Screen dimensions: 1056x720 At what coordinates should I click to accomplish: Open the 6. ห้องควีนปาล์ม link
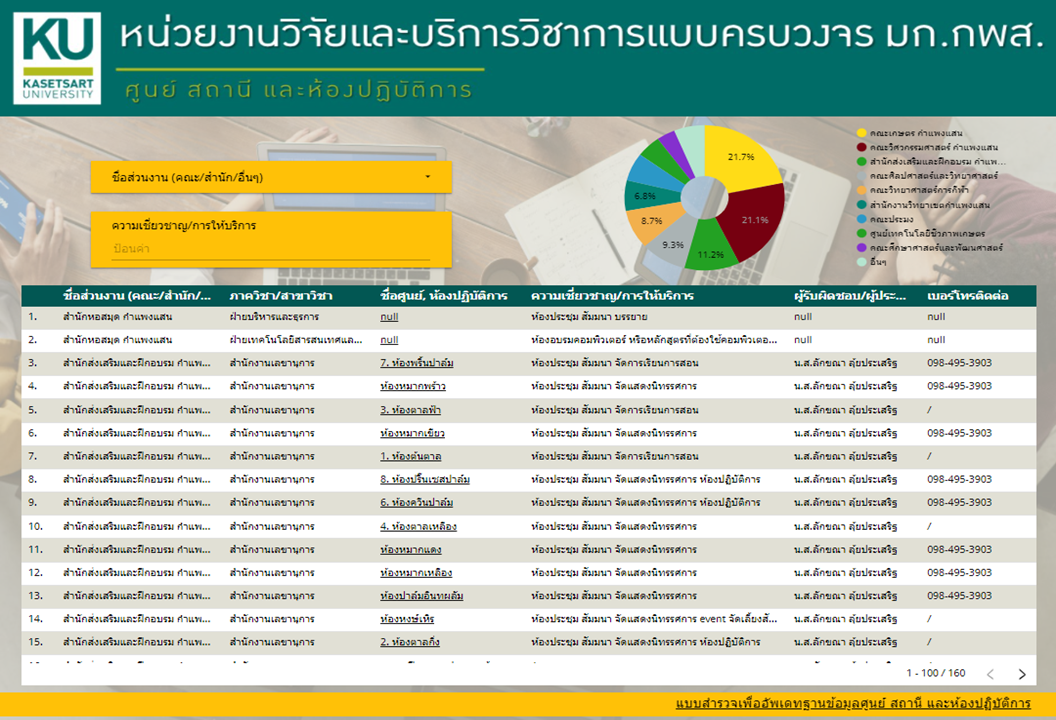pyautogui.click(x=416, y=503)
